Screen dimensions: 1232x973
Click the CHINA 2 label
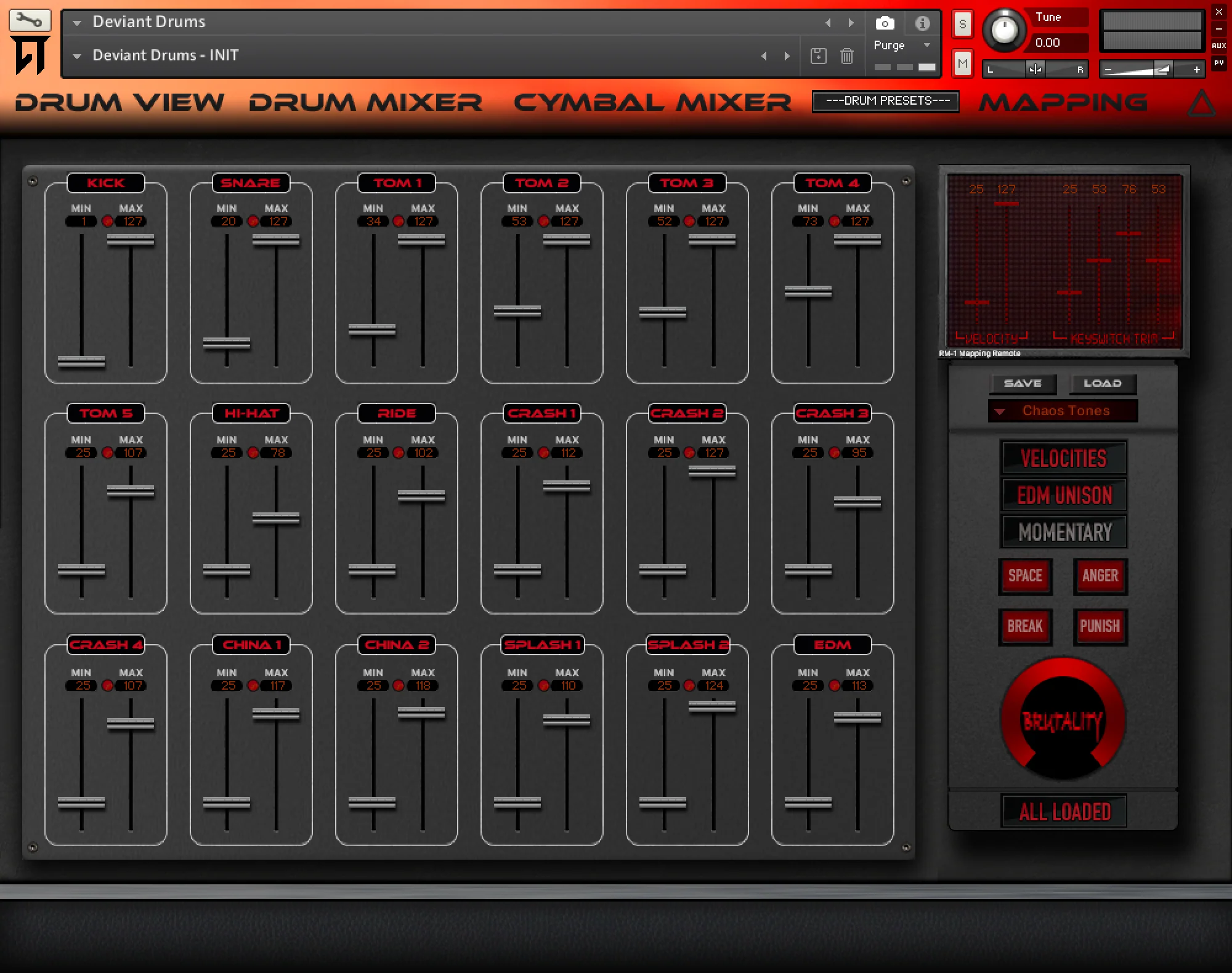pyautogui.click(x=397, y=645)
